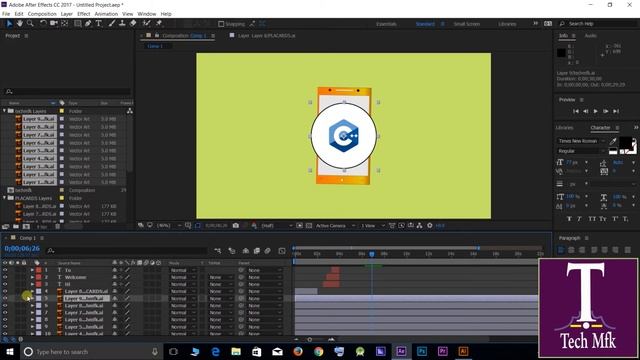Open the Composition menu
The width and height of the screenshot is (640, 360).
coord(42,14)
